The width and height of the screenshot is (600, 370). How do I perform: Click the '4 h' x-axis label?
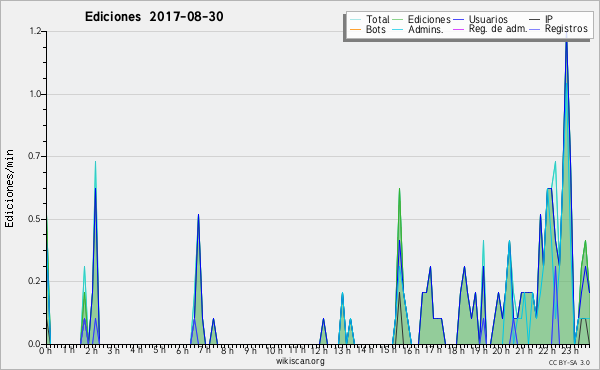[x=136, y=350]
